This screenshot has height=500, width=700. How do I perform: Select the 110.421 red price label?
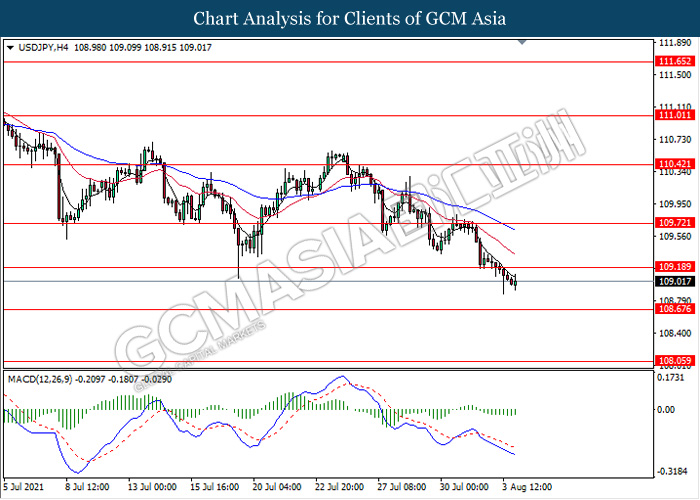[x=675, y=164]
